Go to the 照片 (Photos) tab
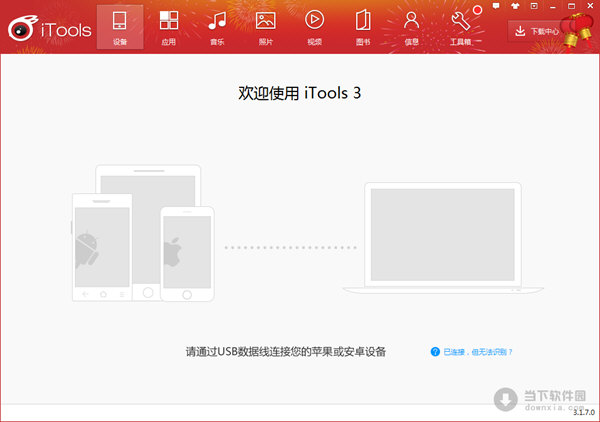The height and width of the screenshot is (422, 600). (266, 27)
